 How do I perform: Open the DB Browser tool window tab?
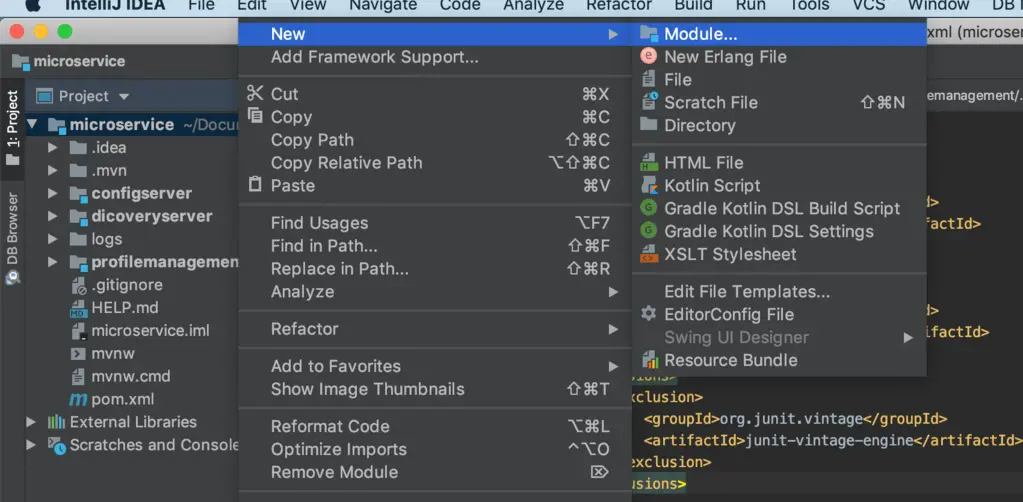pyautogui.click(x=12, y=238)
